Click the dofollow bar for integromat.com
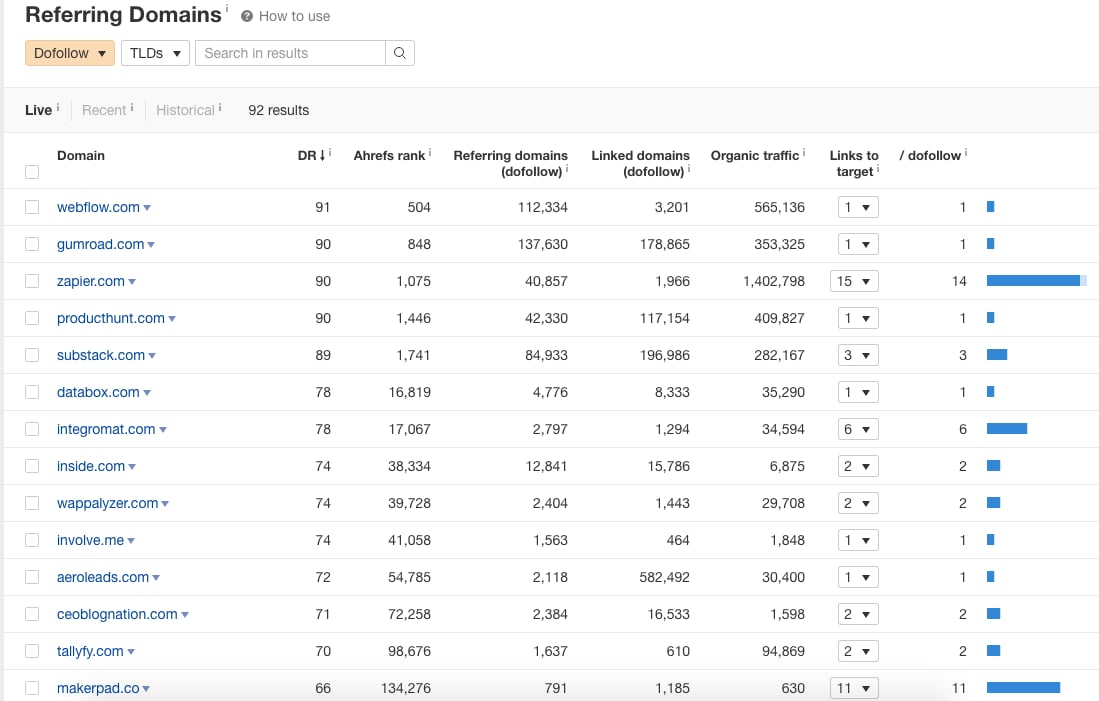The width and height of the screenshot is (1099, 701). click(x=1007, y=428)
